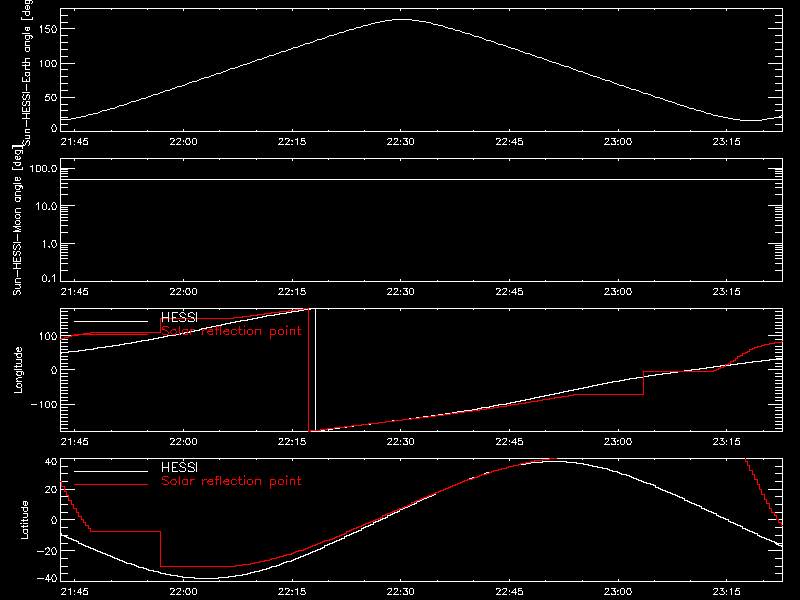Viewport: 800px width, 600px height.
Task: Click 23:00 time label under Longitude plot
Action: point(618,442)
